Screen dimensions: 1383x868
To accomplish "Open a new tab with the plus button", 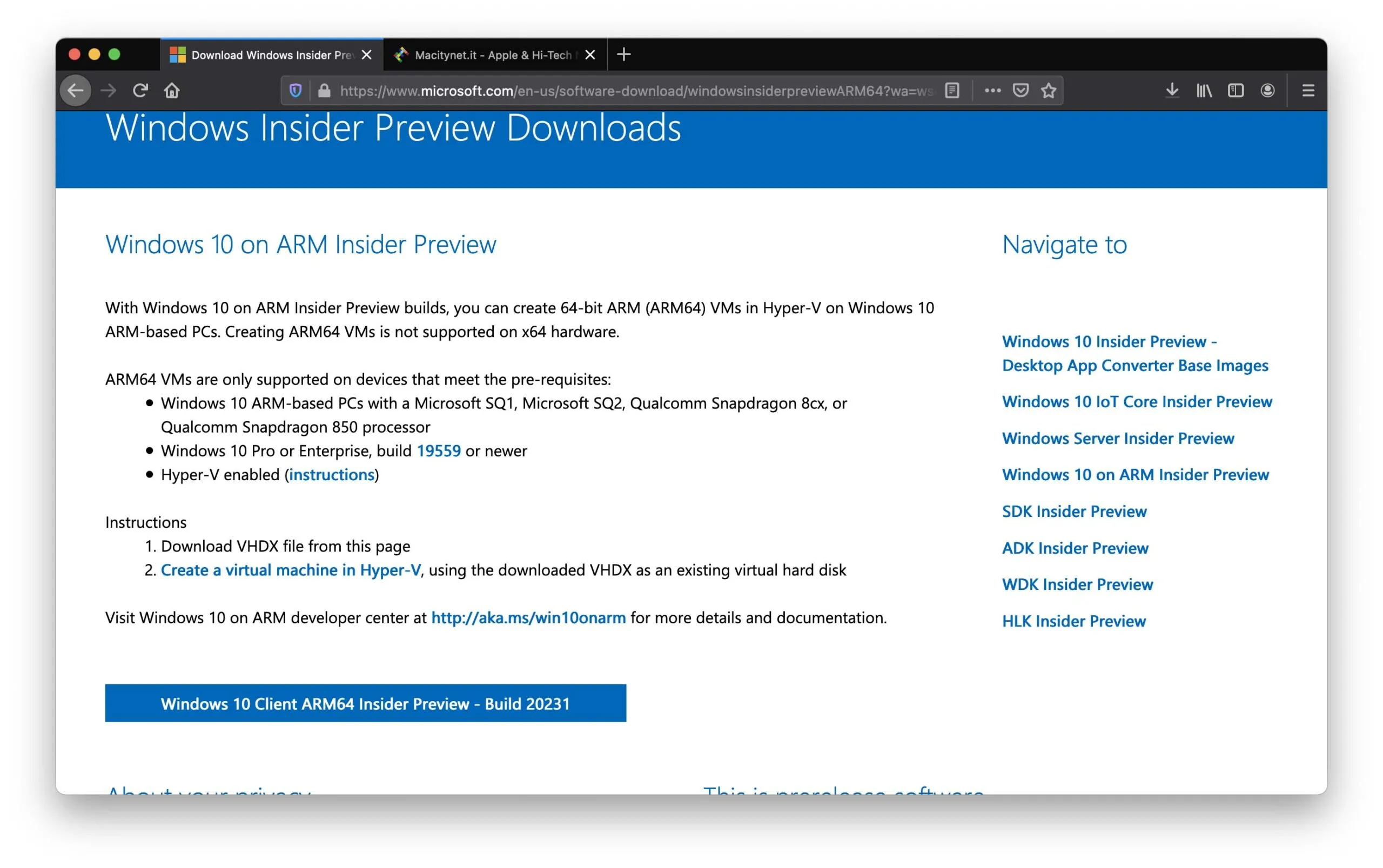I will (624, 55).
